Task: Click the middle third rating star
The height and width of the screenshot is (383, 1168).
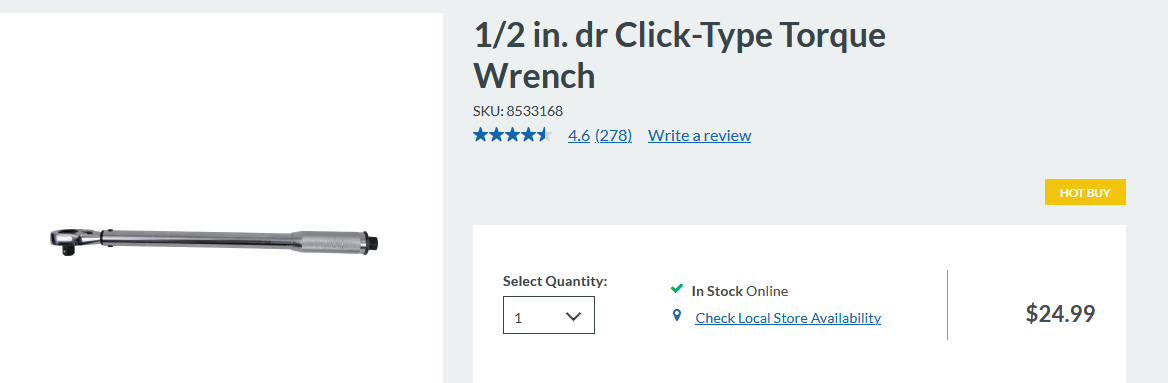Action: 512,135
